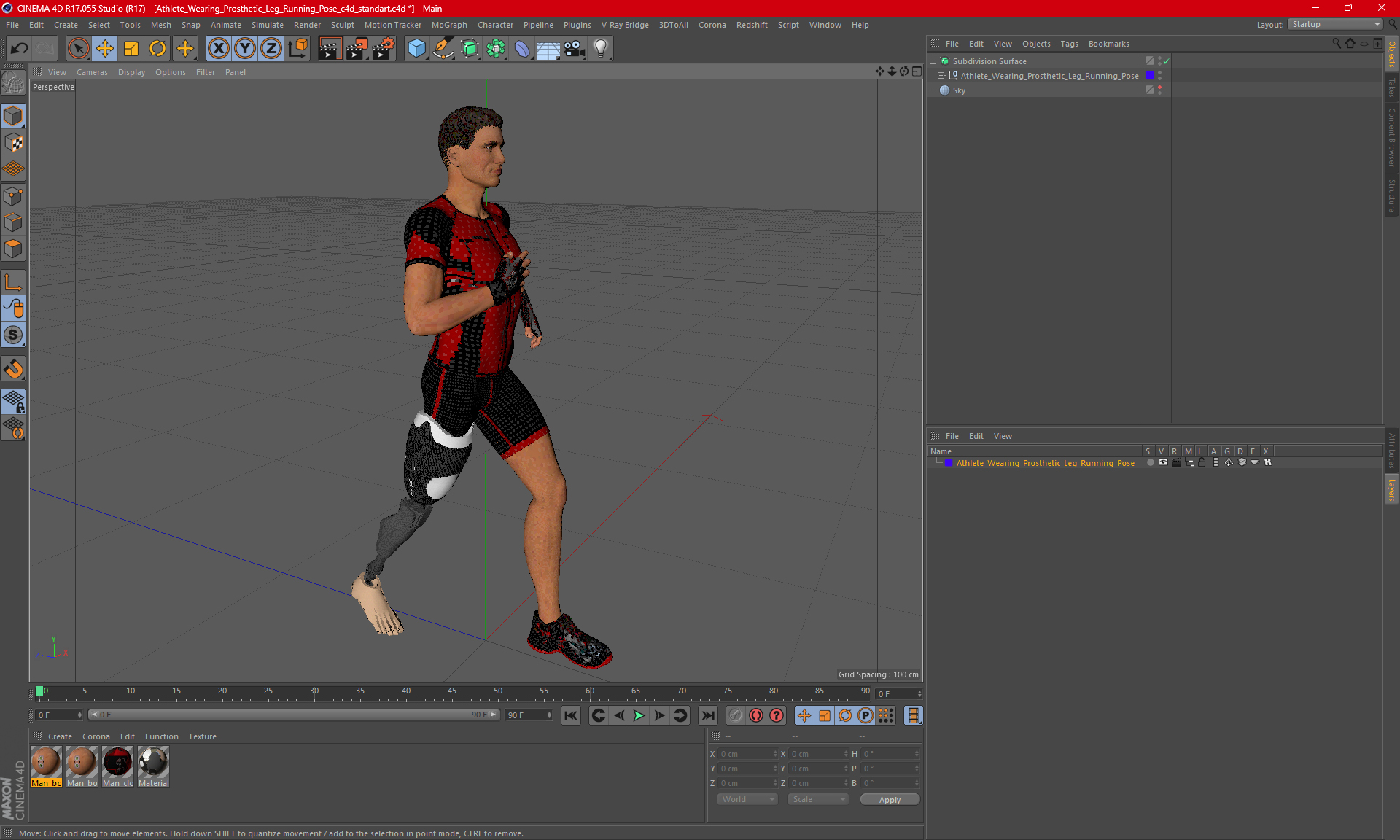This screenshot has width=1400, height=840.
Task: Toggle X axis lock
Action: [x=218, y=48]
